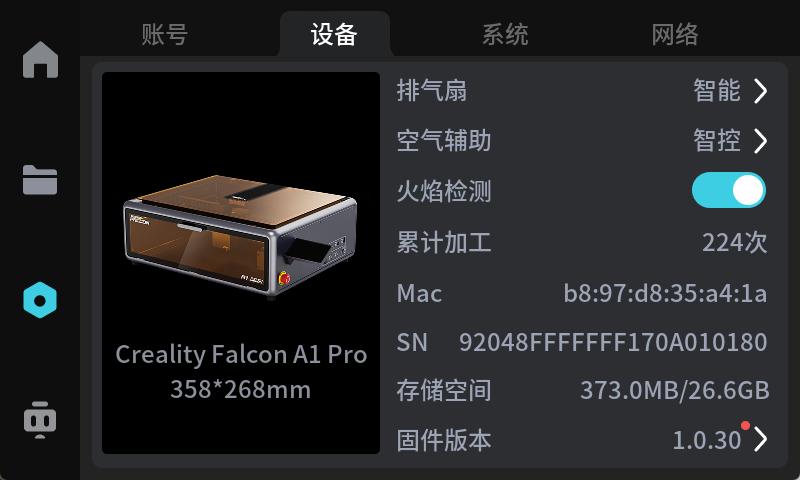
Task: Toggle the 火焰检测 flame detection switch
Action: pyautogui.click(x=729, y=190)
